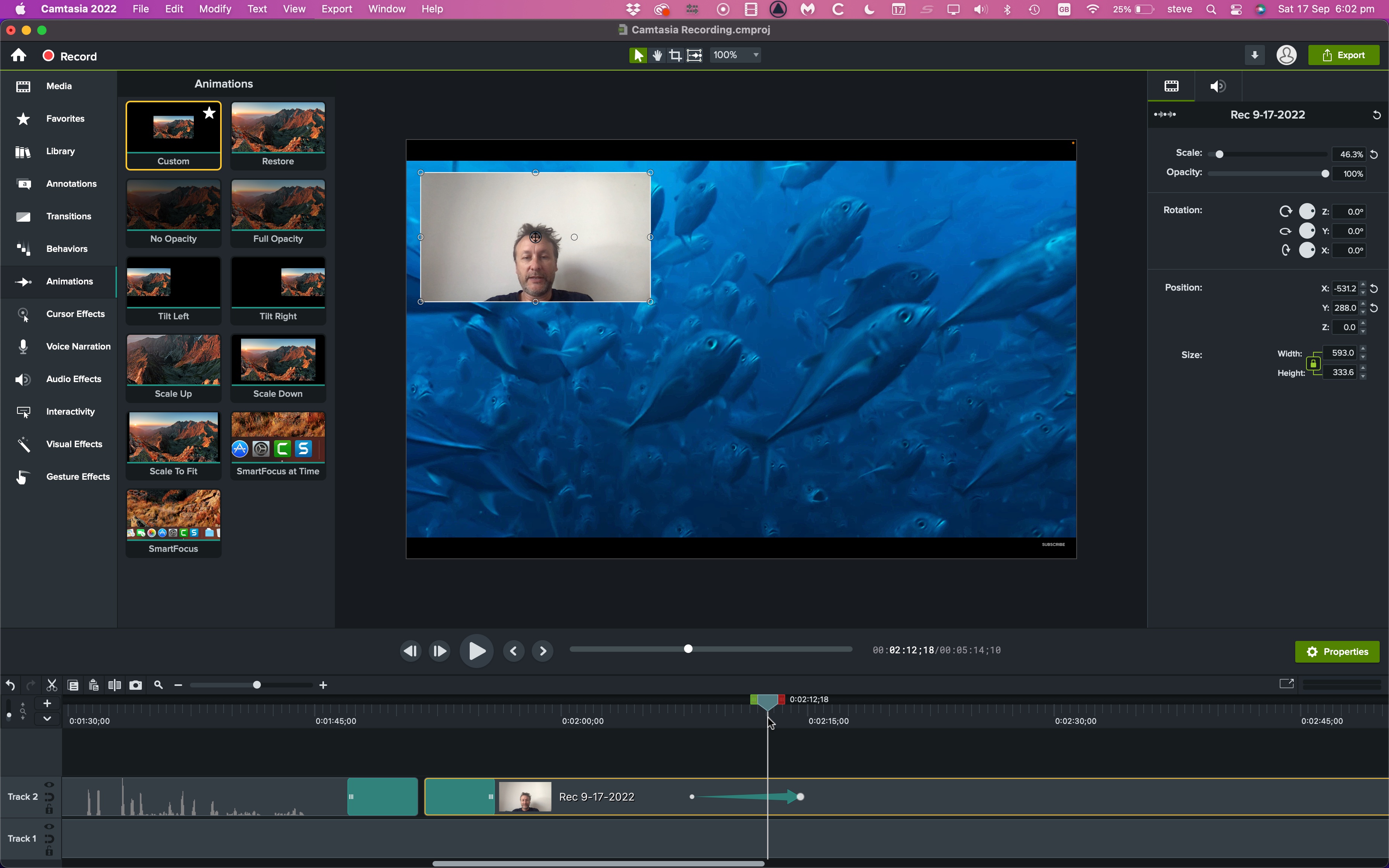Click the Export dropdown button
Screen dimensions: 1389x868
click(1345, 55)
